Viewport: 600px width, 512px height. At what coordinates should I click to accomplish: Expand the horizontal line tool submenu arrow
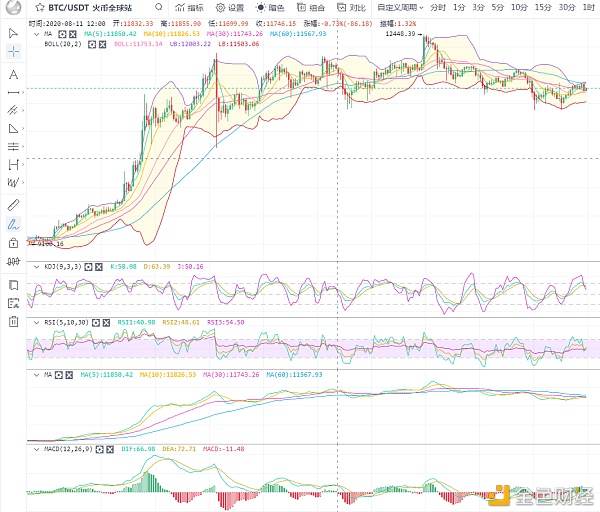(x=23, y=92)
